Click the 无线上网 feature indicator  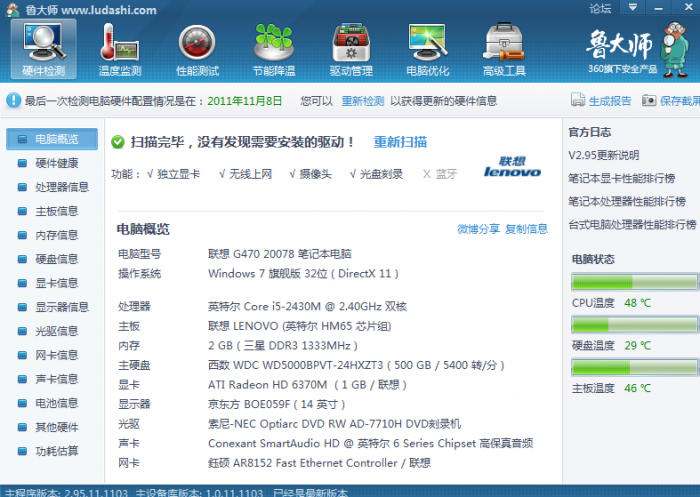pyautogui.click(x=246, y=174)
